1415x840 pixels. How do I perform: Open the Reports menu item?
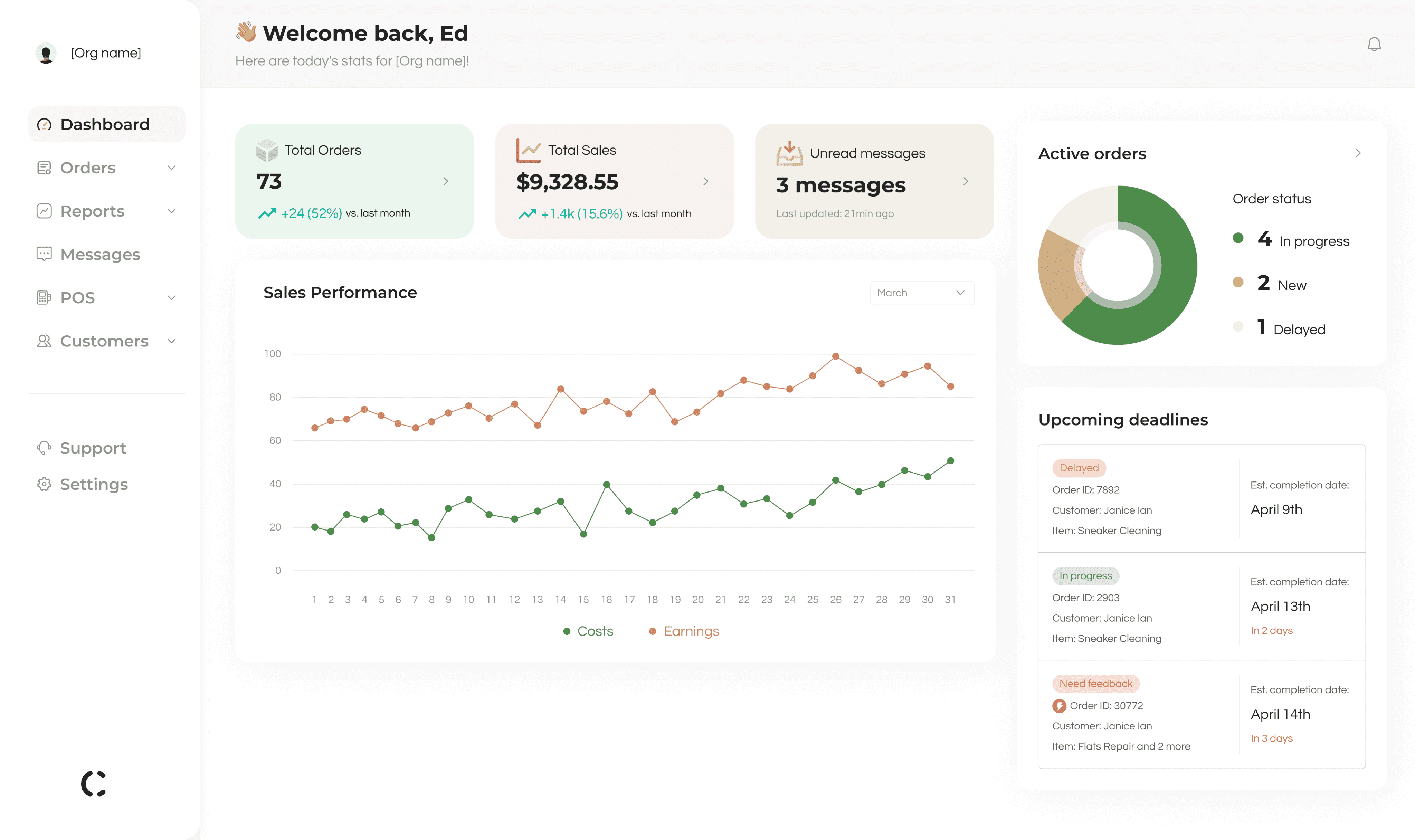[92, 211]
